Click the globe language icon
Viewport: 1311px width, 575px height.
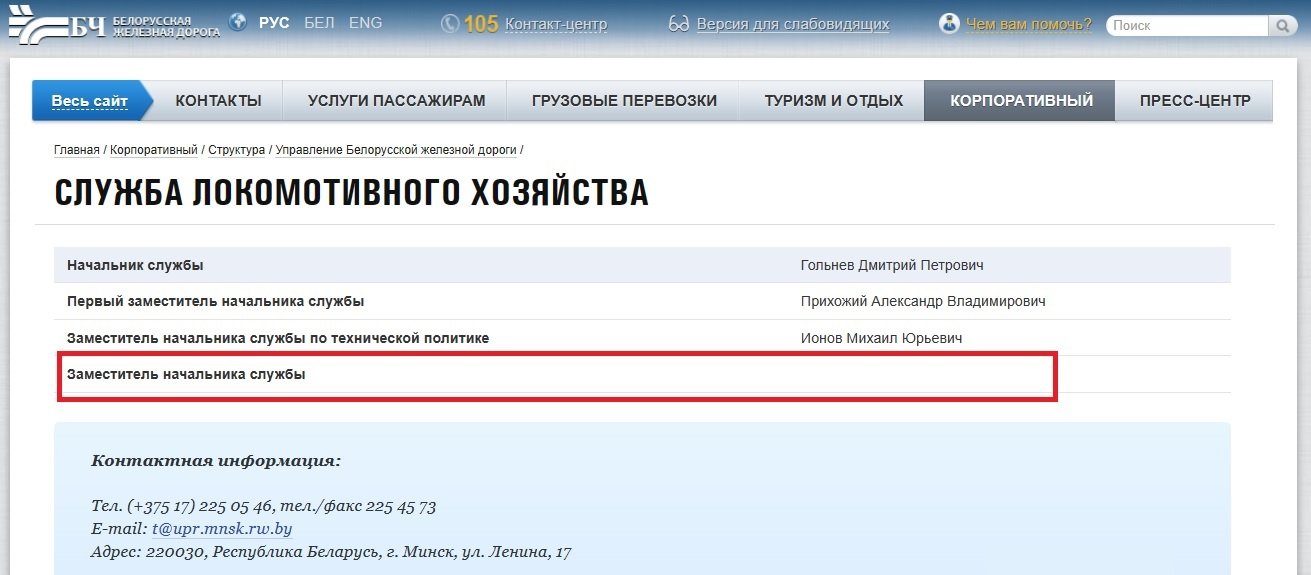tap(237, 22)
